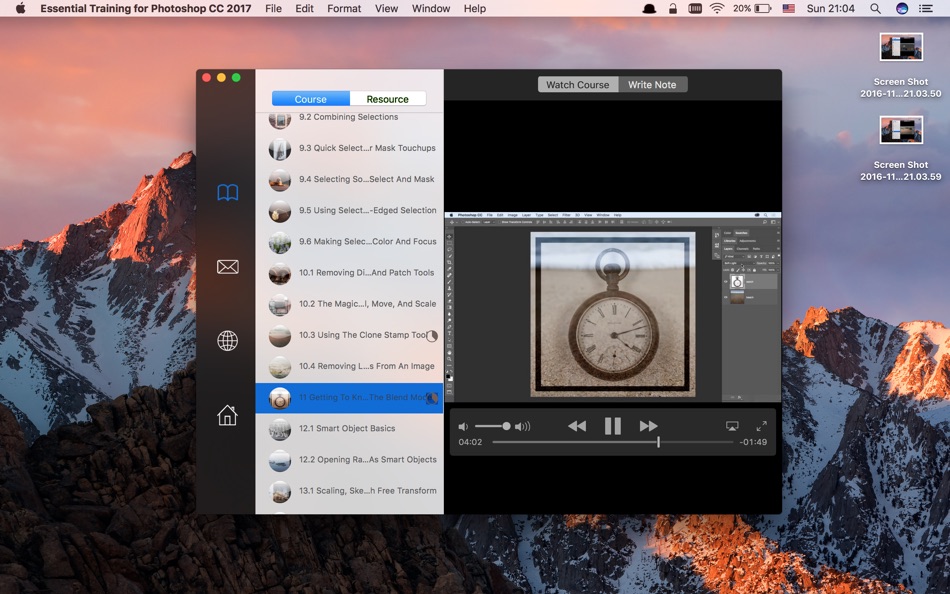Open lesson 9.5 Using Select Edged Selection
This screenshot has width=950, height=594.
[x=350, y=210]
